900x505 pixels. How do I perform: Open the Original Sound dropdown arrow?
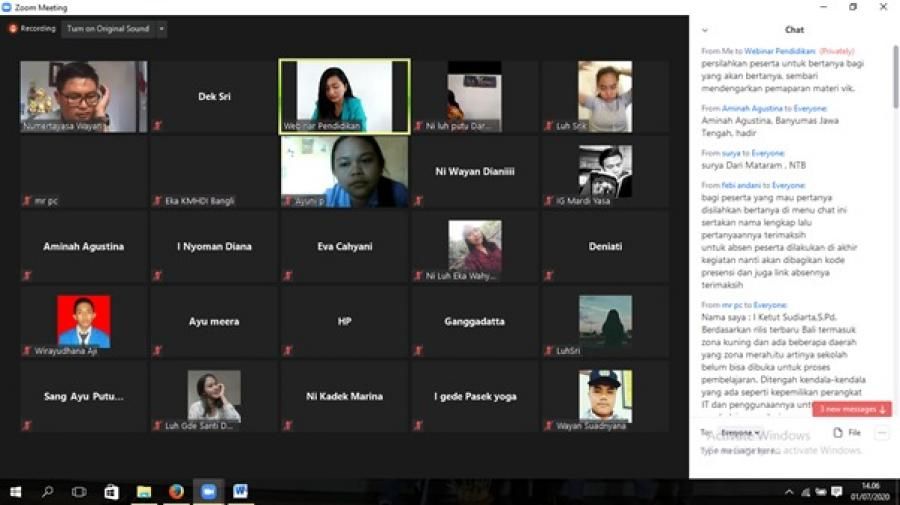[162, 29]
